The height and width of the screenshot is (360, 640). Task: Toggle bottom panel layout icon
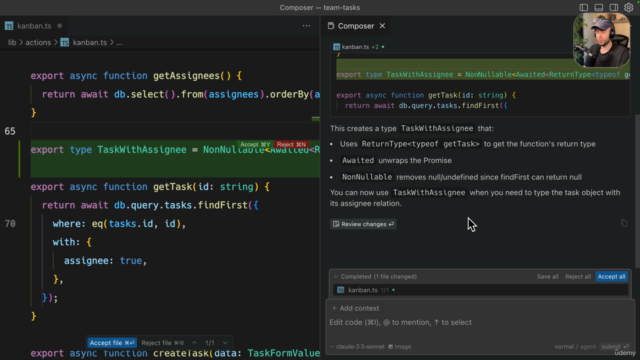pos(599,7)
